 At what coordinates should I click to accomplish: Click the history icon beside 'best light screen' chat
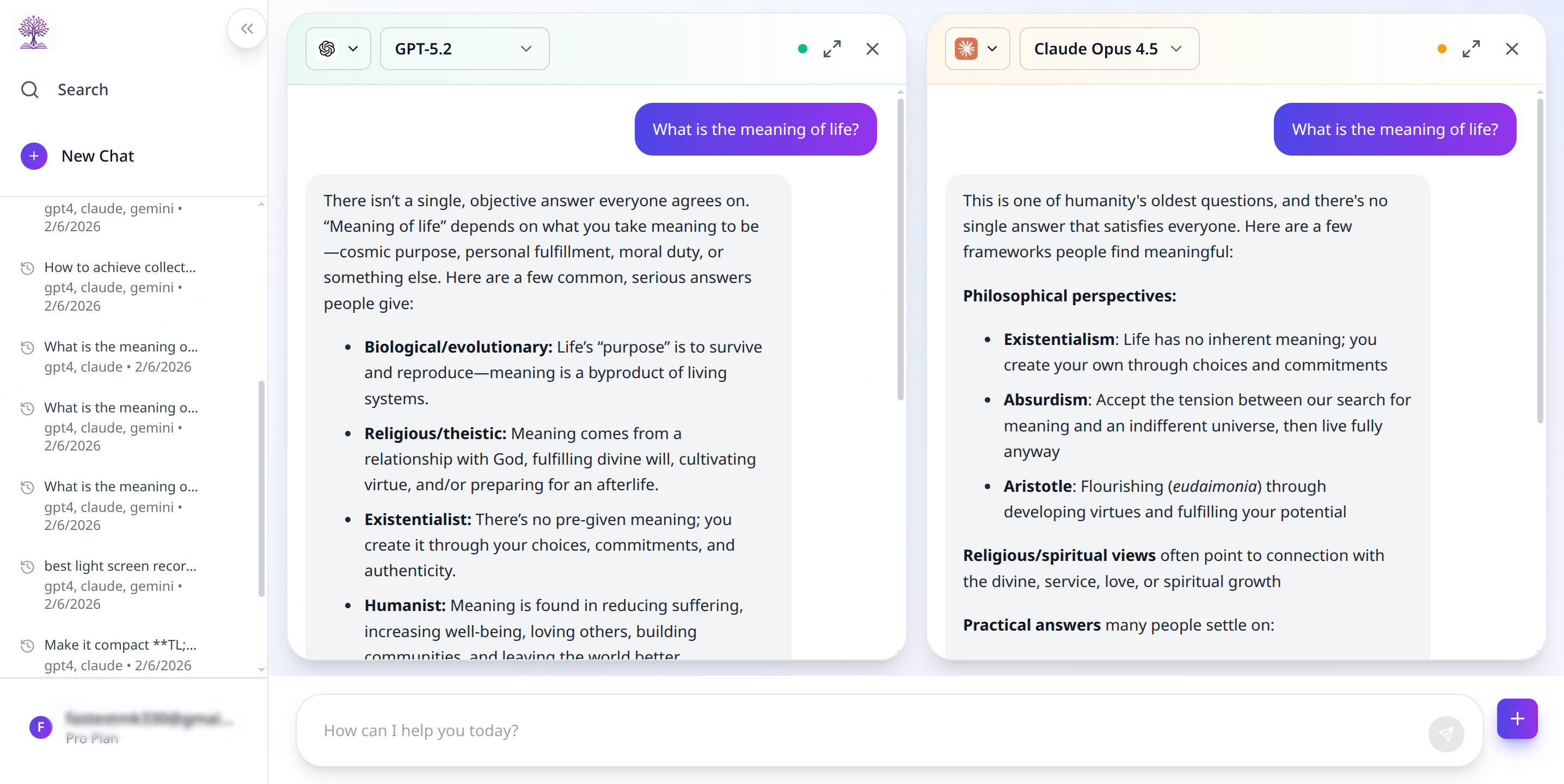[x=27, y=567]
